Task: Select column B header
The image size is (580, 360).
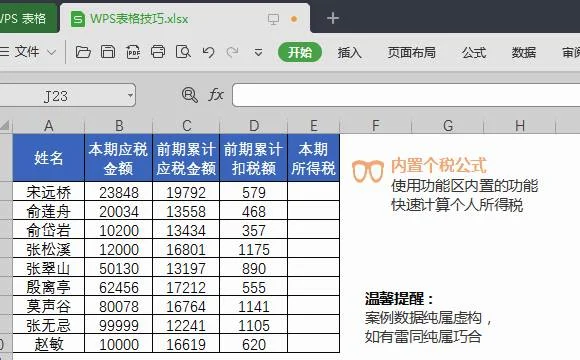Action: 119,126
